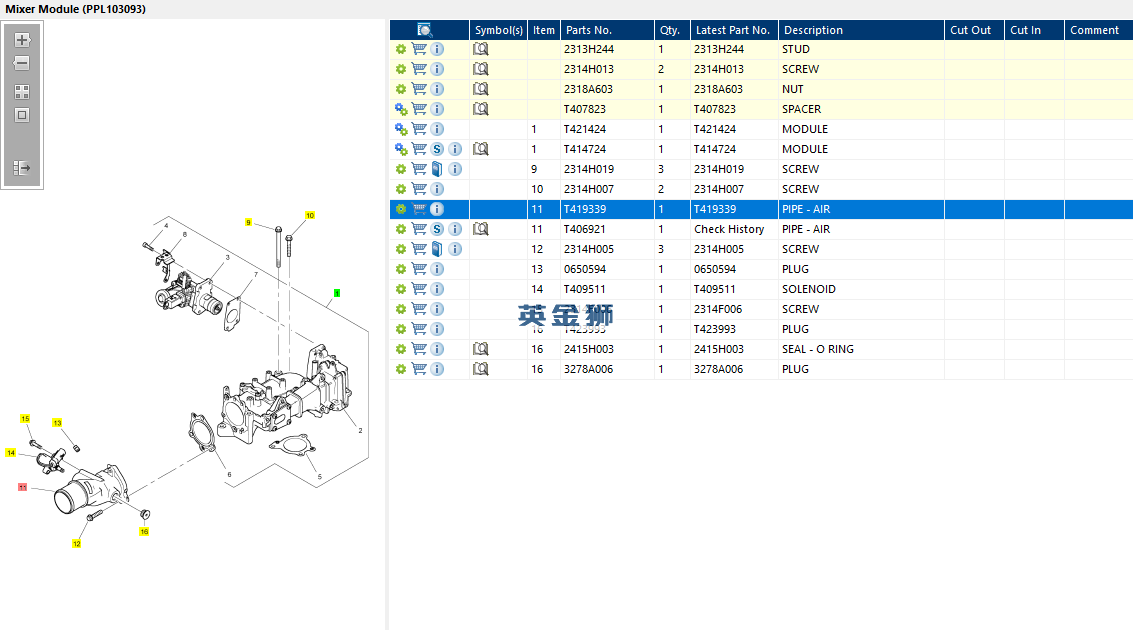Open info for PLUG 3278A006
The height and width of the screenshot is (630, 1133).
click(x=437, y=368)
